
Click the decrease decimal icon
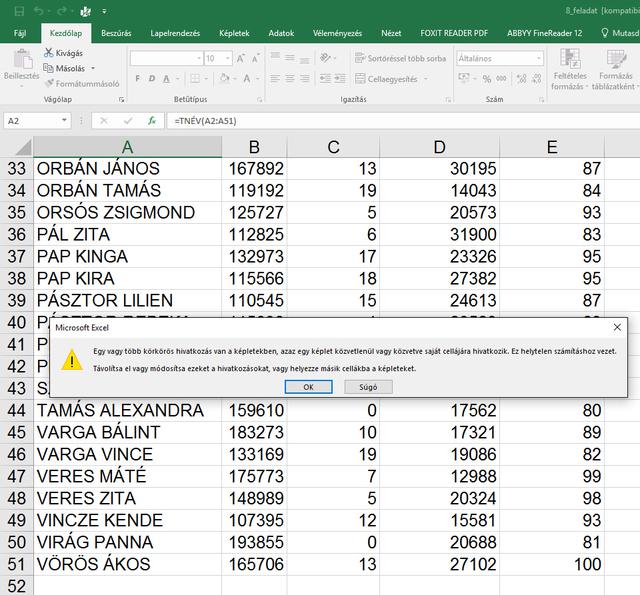click(537, 78)
